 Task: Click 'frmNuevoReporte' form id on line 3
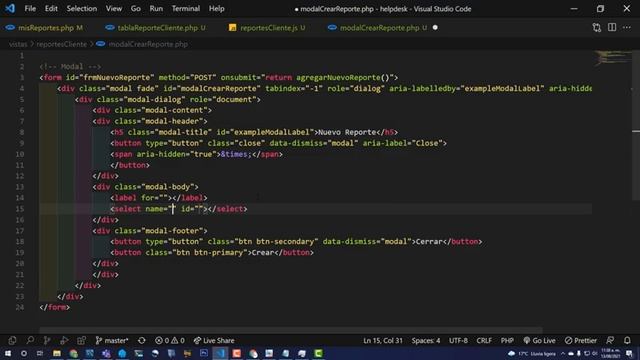pyautogui.click(x=117, y=78)
